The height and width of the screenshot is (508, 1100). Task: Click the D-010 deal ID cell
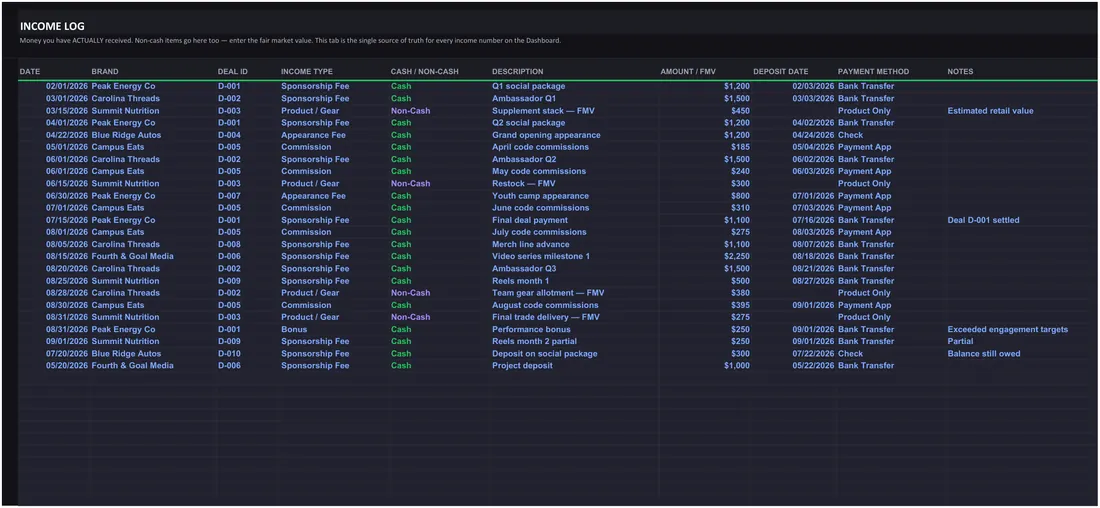(229, 354)
